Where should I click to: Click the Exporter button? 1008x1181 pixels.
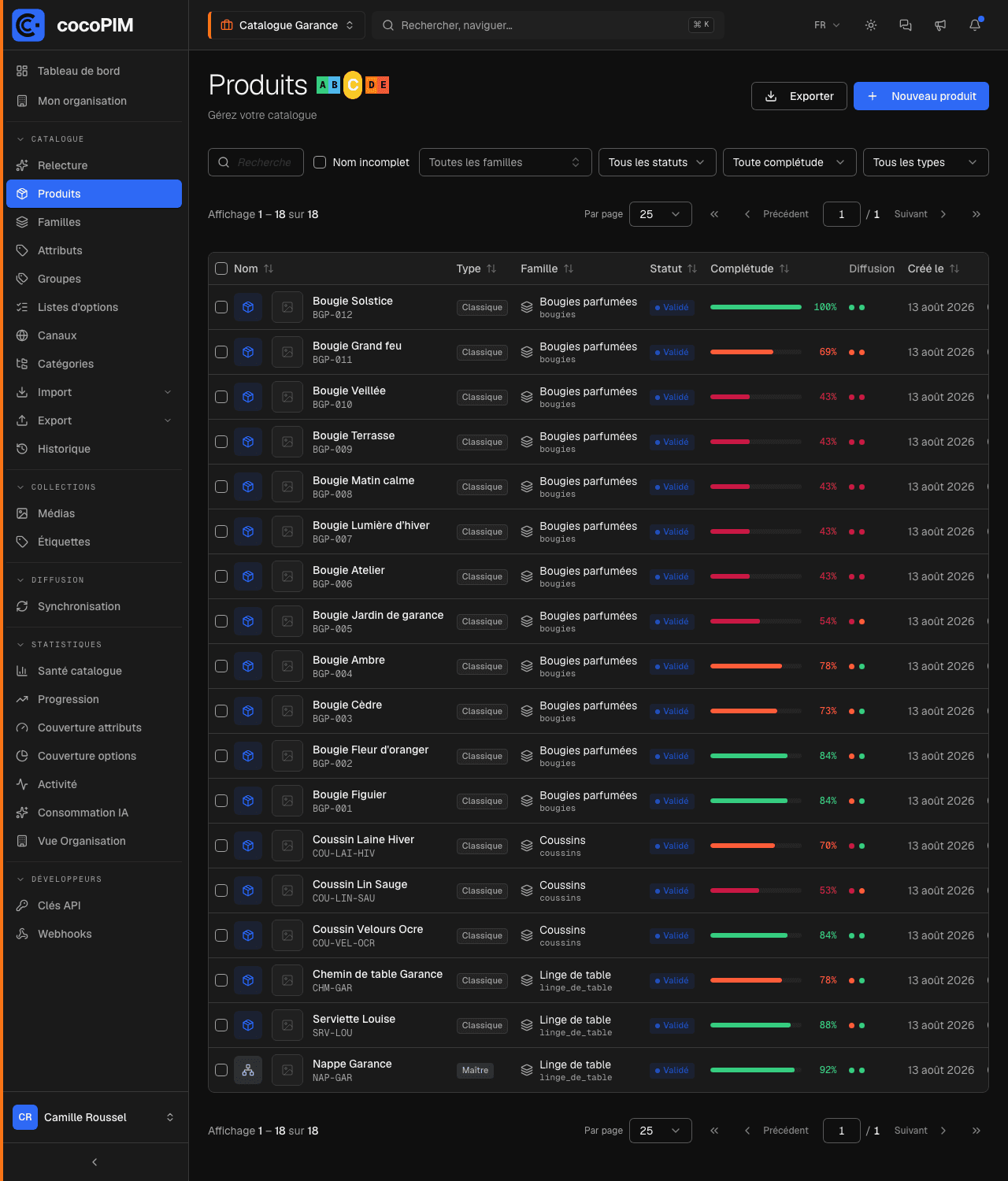pos(799,96)
